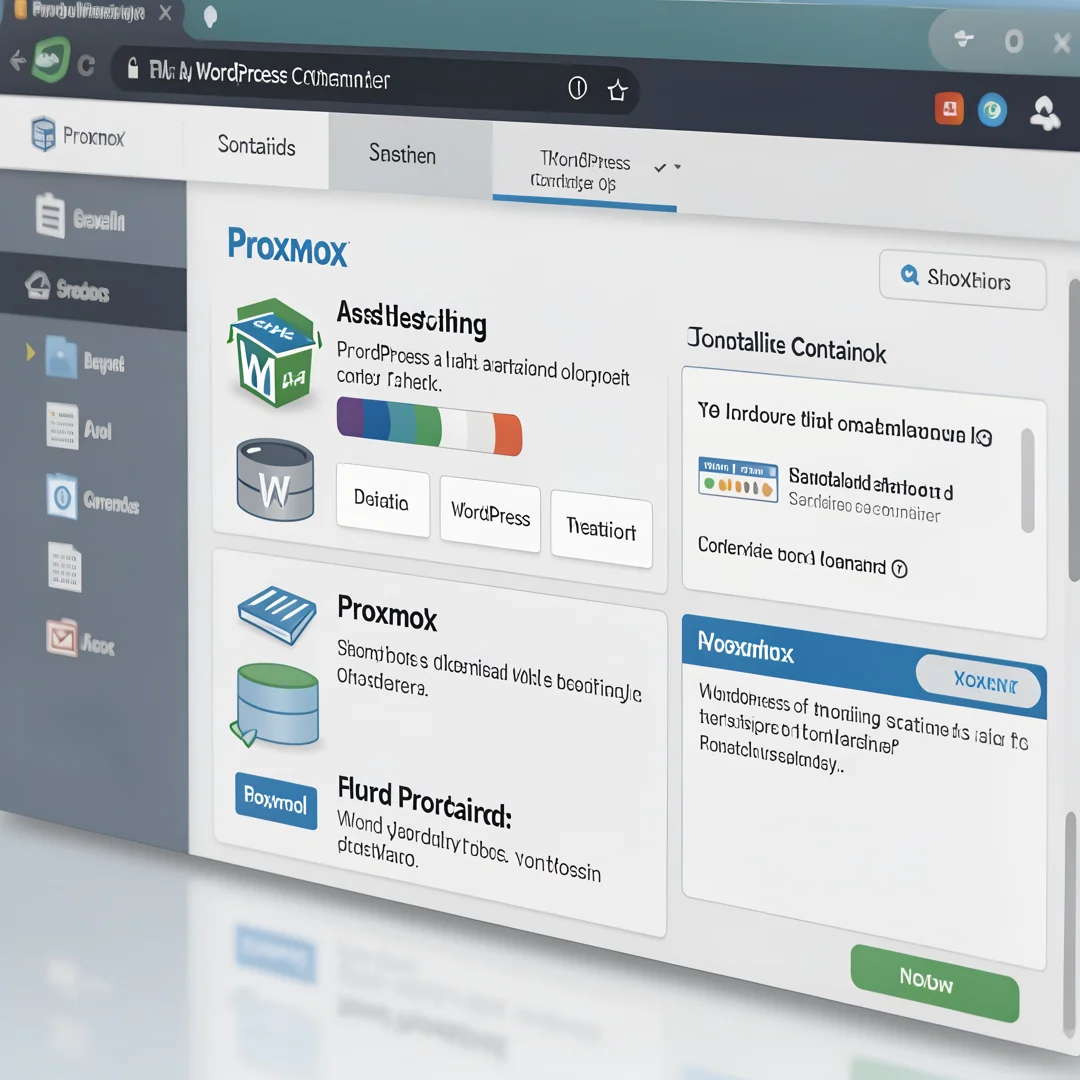Click the green WordPress cube icon

click(x=274, y=352)
